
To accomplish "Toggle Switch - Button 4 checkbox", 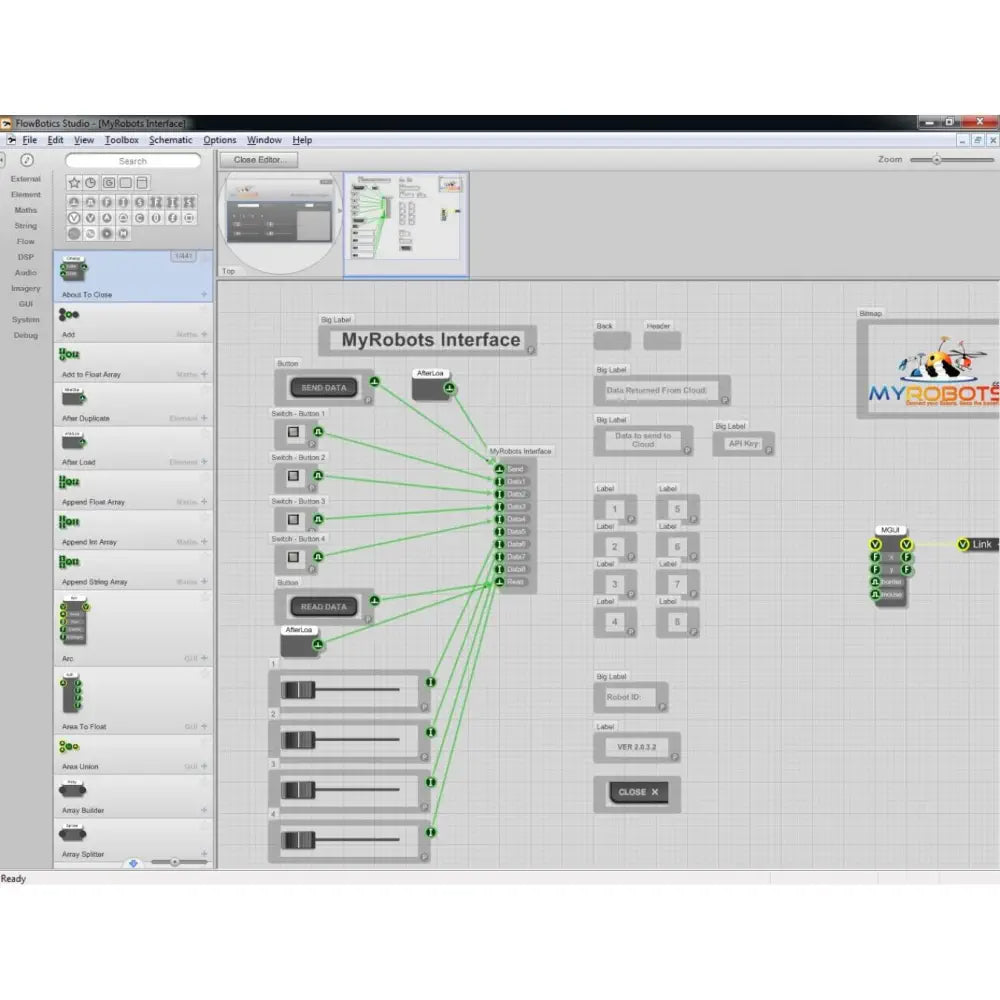I will click(294, 557).
